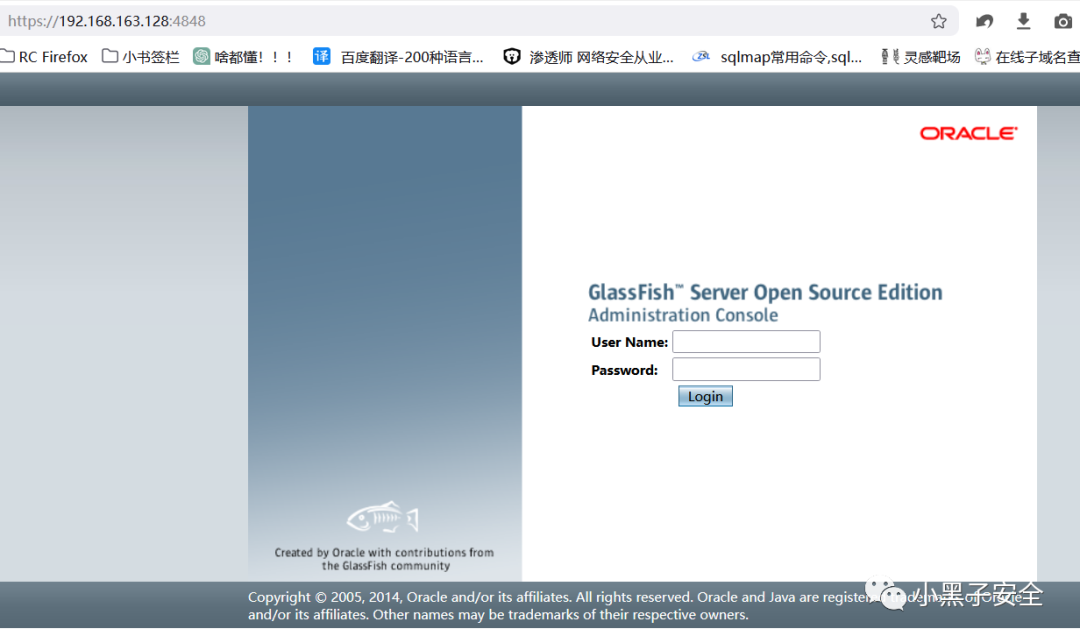Open the 小书签栏 bookmark folder

(x=141, y=56)
